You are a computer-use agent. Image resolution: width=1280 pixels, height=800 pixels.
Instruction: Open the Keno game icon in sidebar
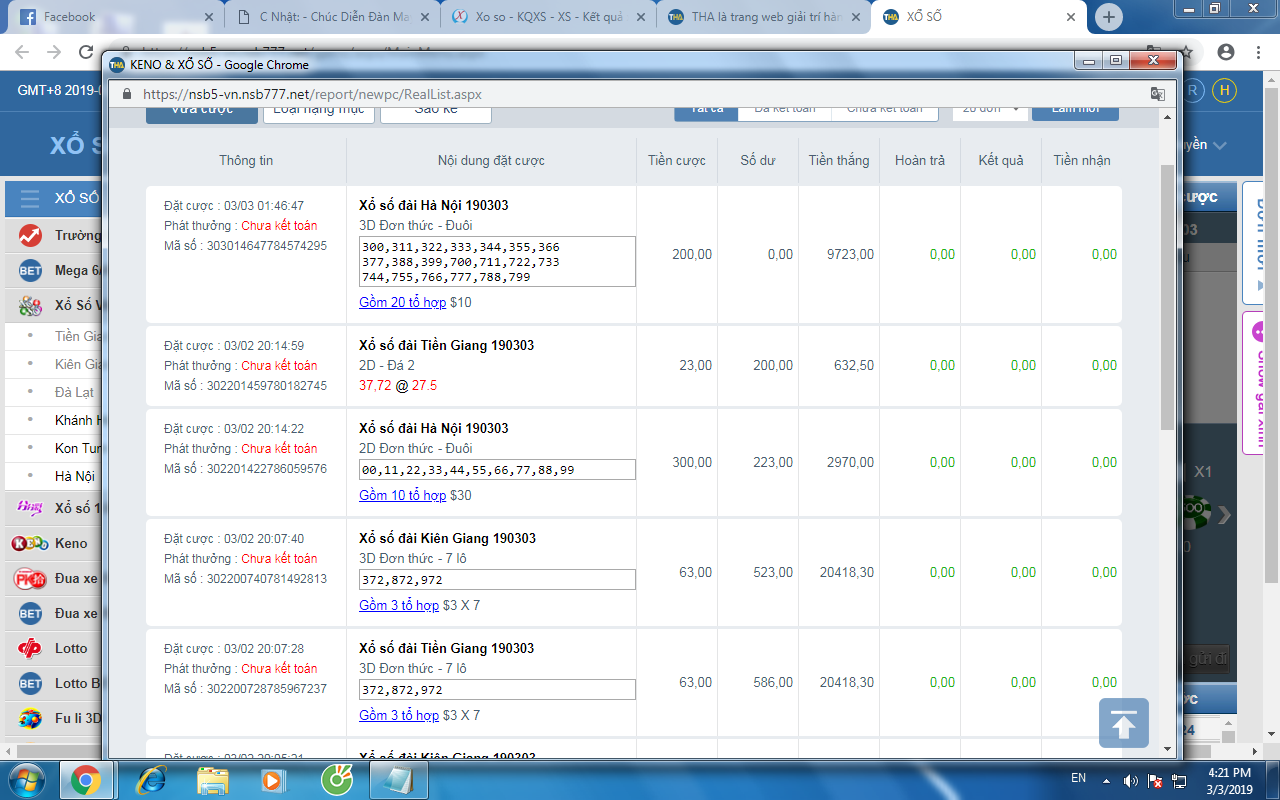point(30,544)
